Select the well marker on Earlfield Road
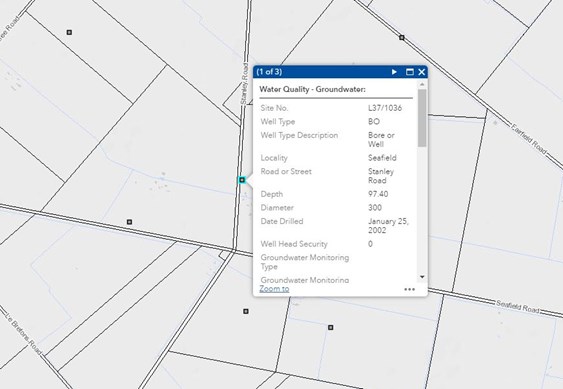The image size is (563, 389). [402, 37]
